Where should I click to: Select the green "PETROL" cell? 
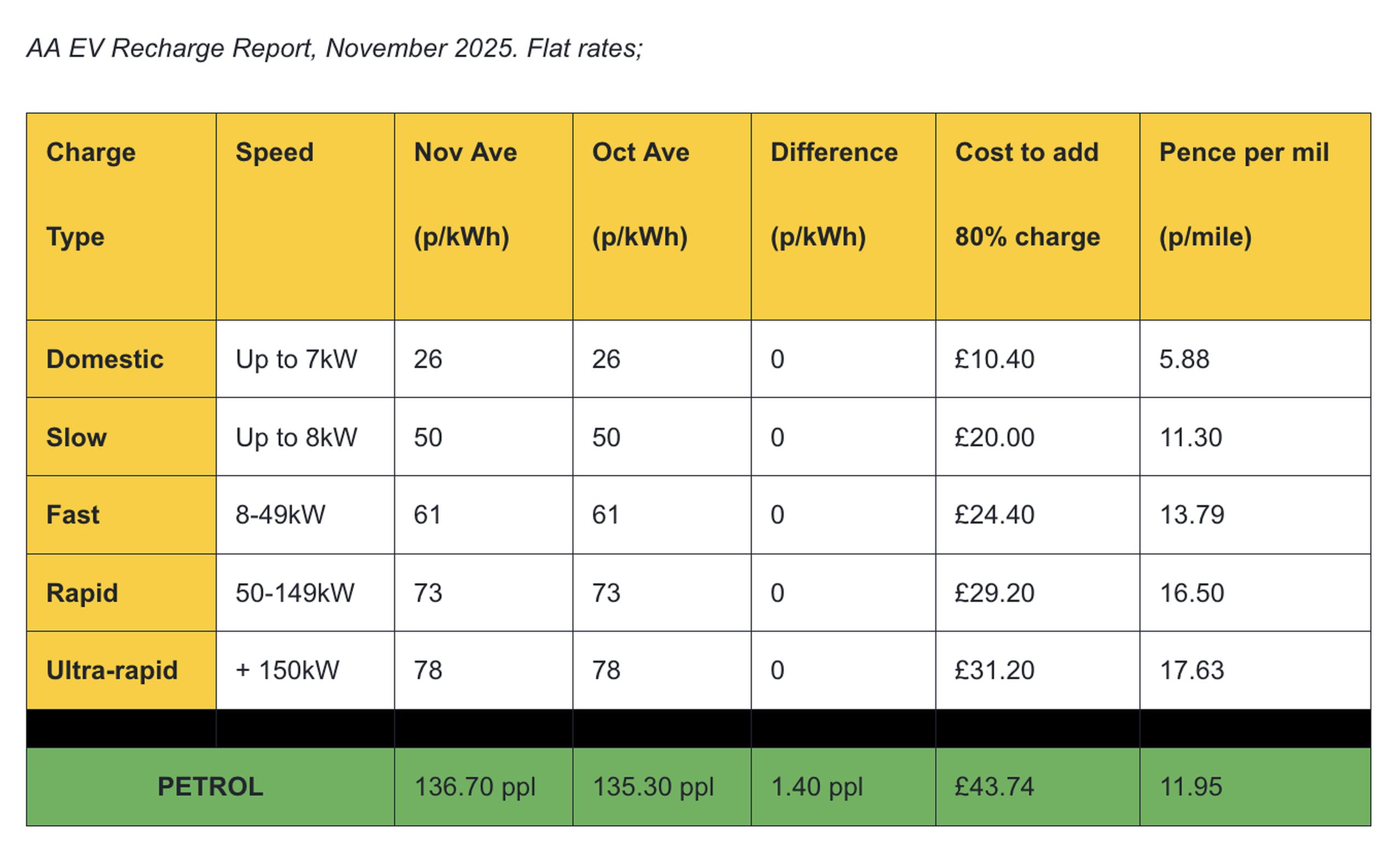coord(210,787)
